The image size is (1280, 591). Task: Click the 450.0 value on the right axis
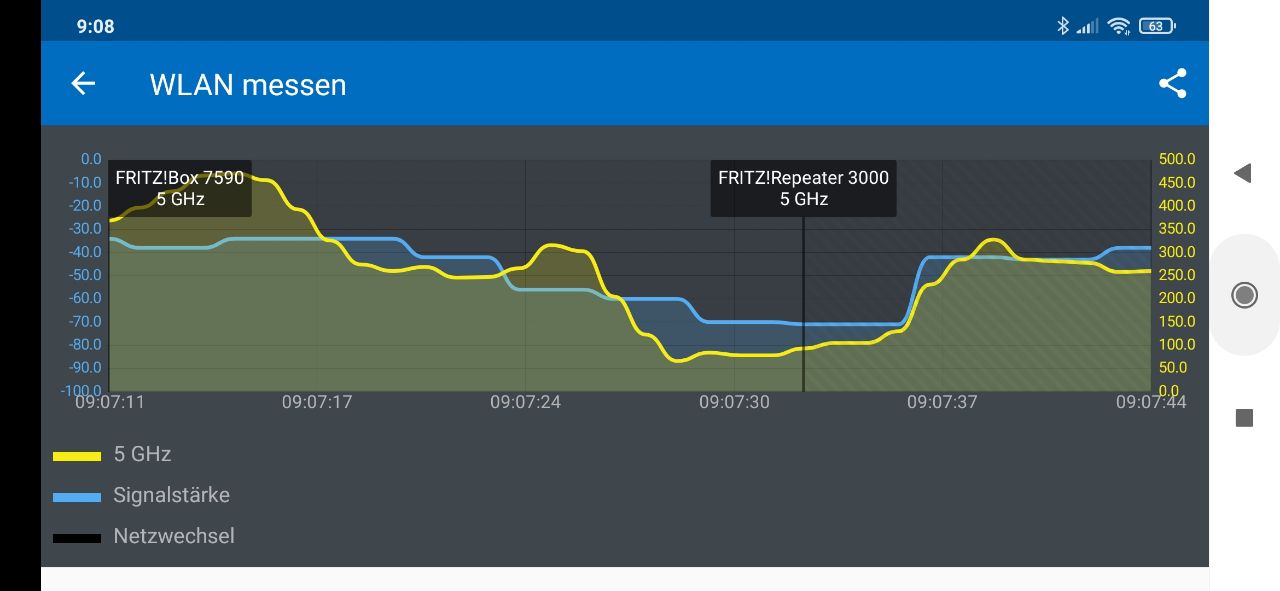point(1177,182)
